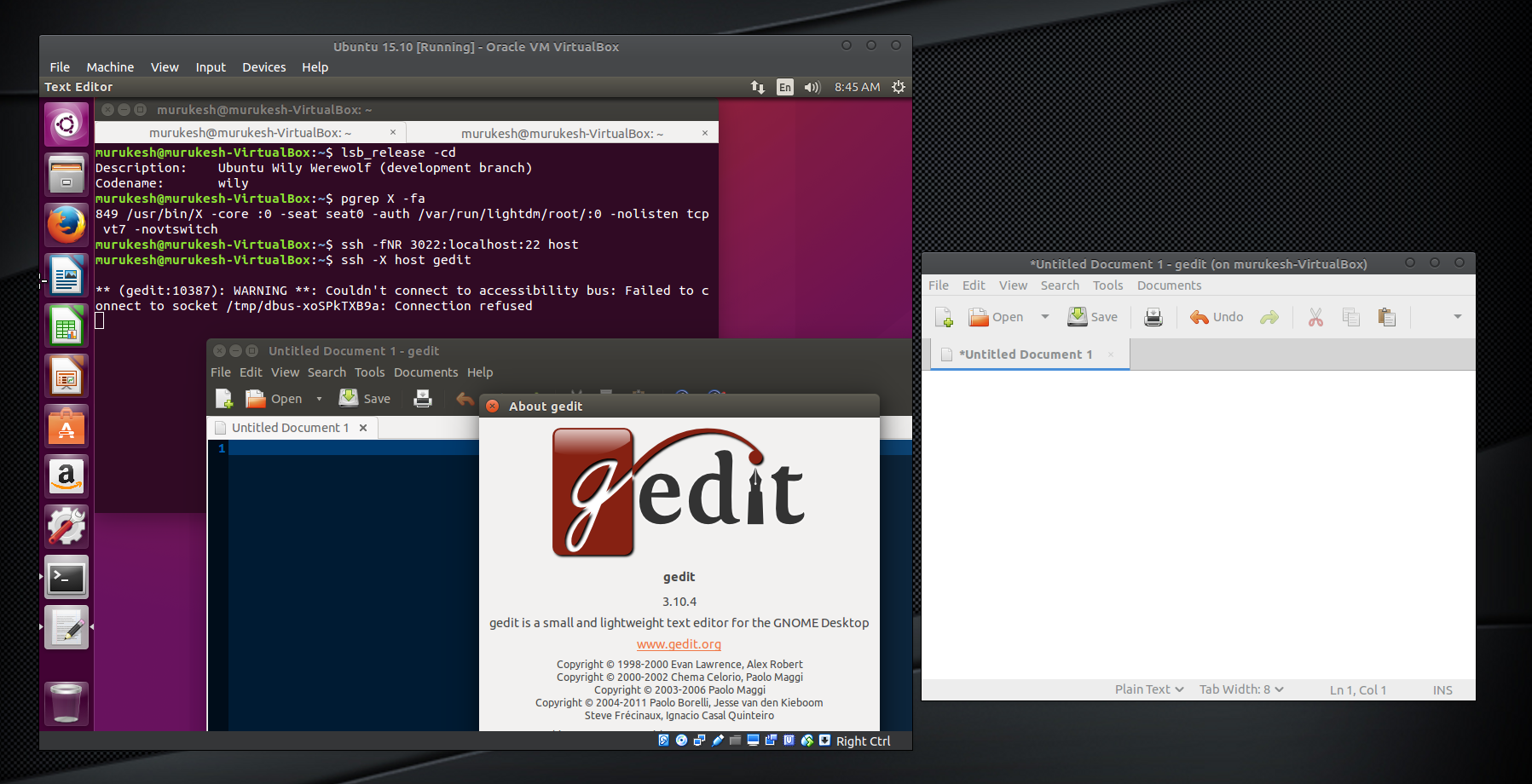The width and height of the screenshot is (1532, 784).
Task: Open Documents menu in remote gedit window
Action: [1169, 285]
